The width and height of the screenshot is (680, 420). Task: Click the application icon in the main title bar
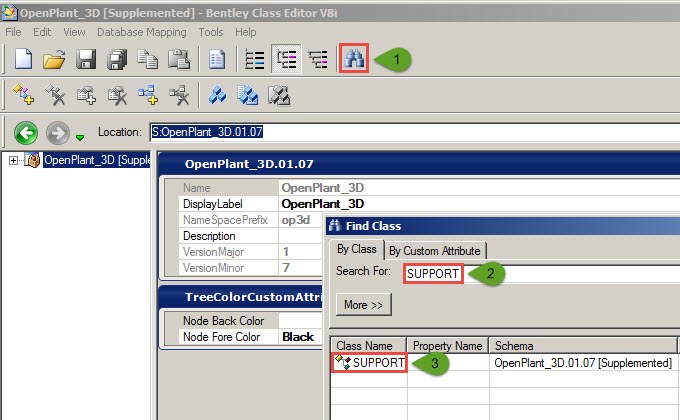pyautogui.click(x=9, y=13)
